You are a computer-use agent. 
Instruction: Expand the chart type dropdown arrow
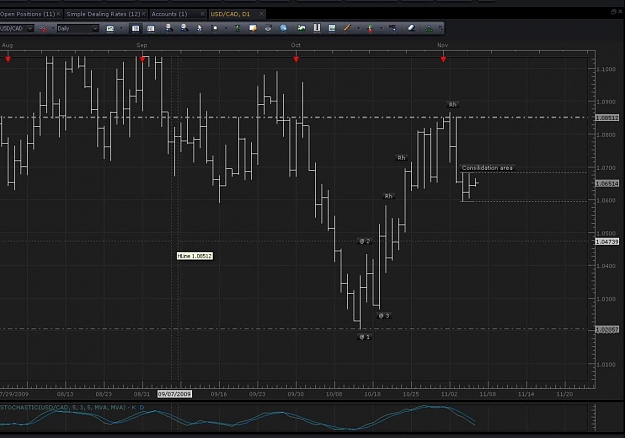tap(121, 28)
